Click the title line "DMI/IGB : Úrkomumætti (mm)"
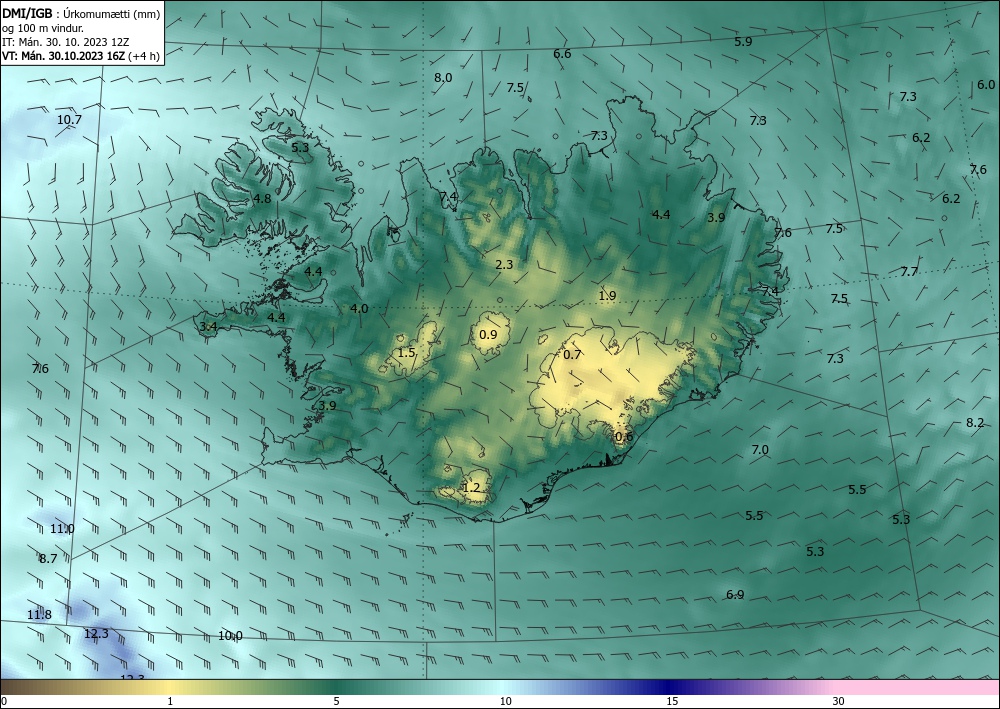1000x709 pixels. coord(81,14)
